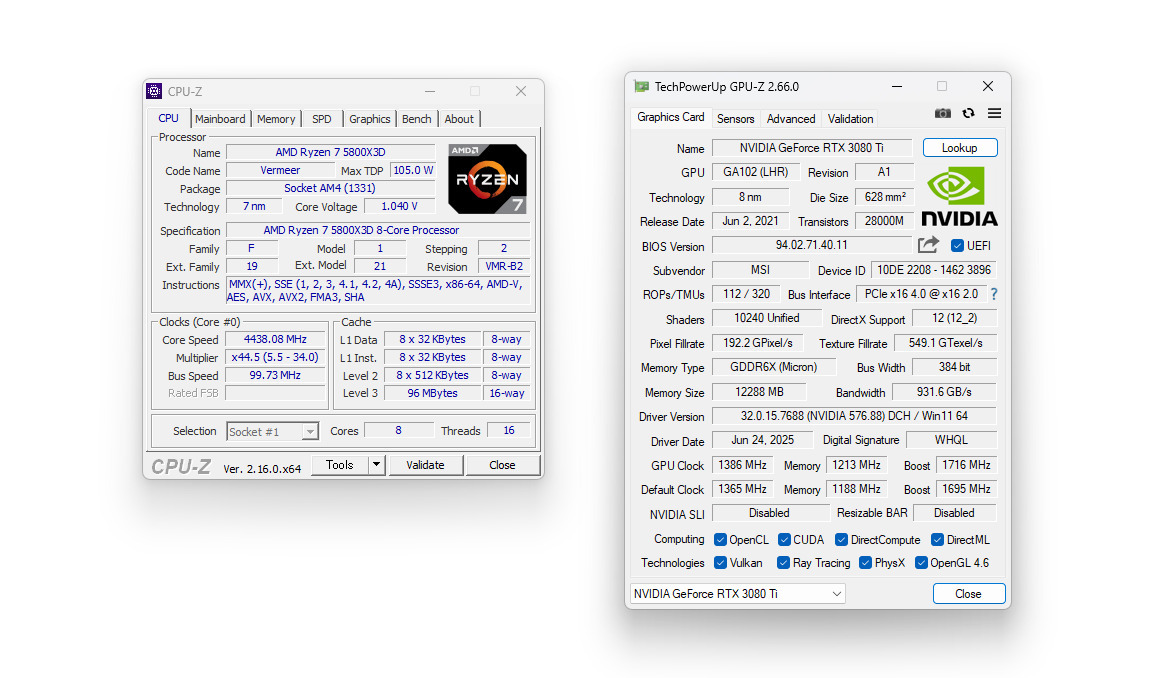The height and width of the screenshot is (678, 1149).
Task: Toggle the PhysX checkbox
Action: click(865, 563)
